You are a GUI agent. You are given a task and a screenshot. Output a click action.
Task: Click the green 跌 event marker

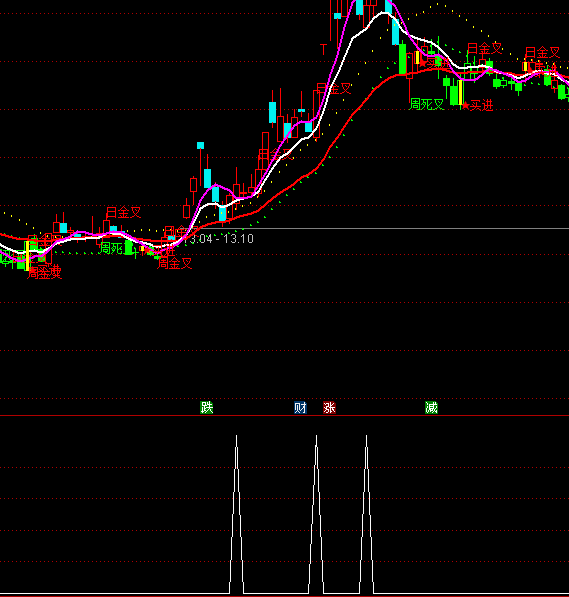(207, 407)
